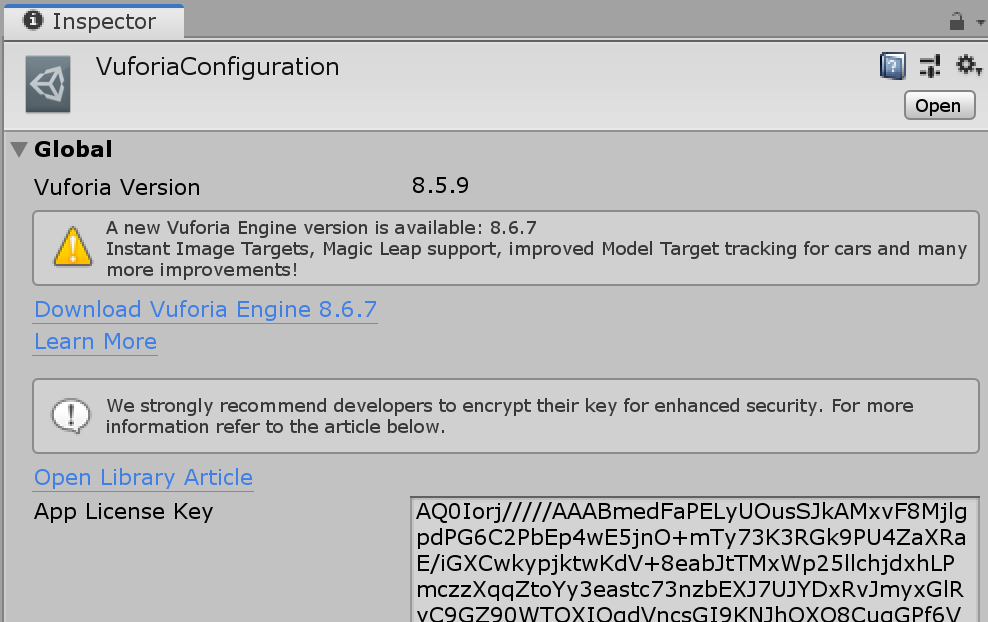
Task: Open the Inspector tab context menu arrow
Action: point(980,22)
